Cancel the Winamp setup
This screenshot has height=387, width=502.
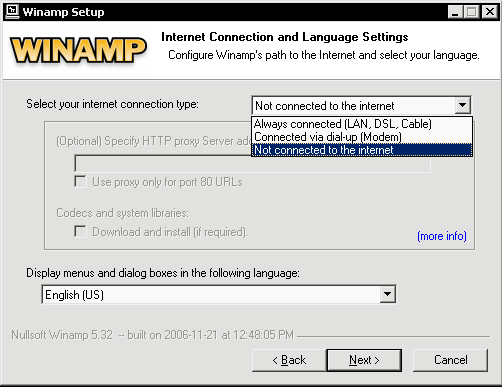[450, 360]
